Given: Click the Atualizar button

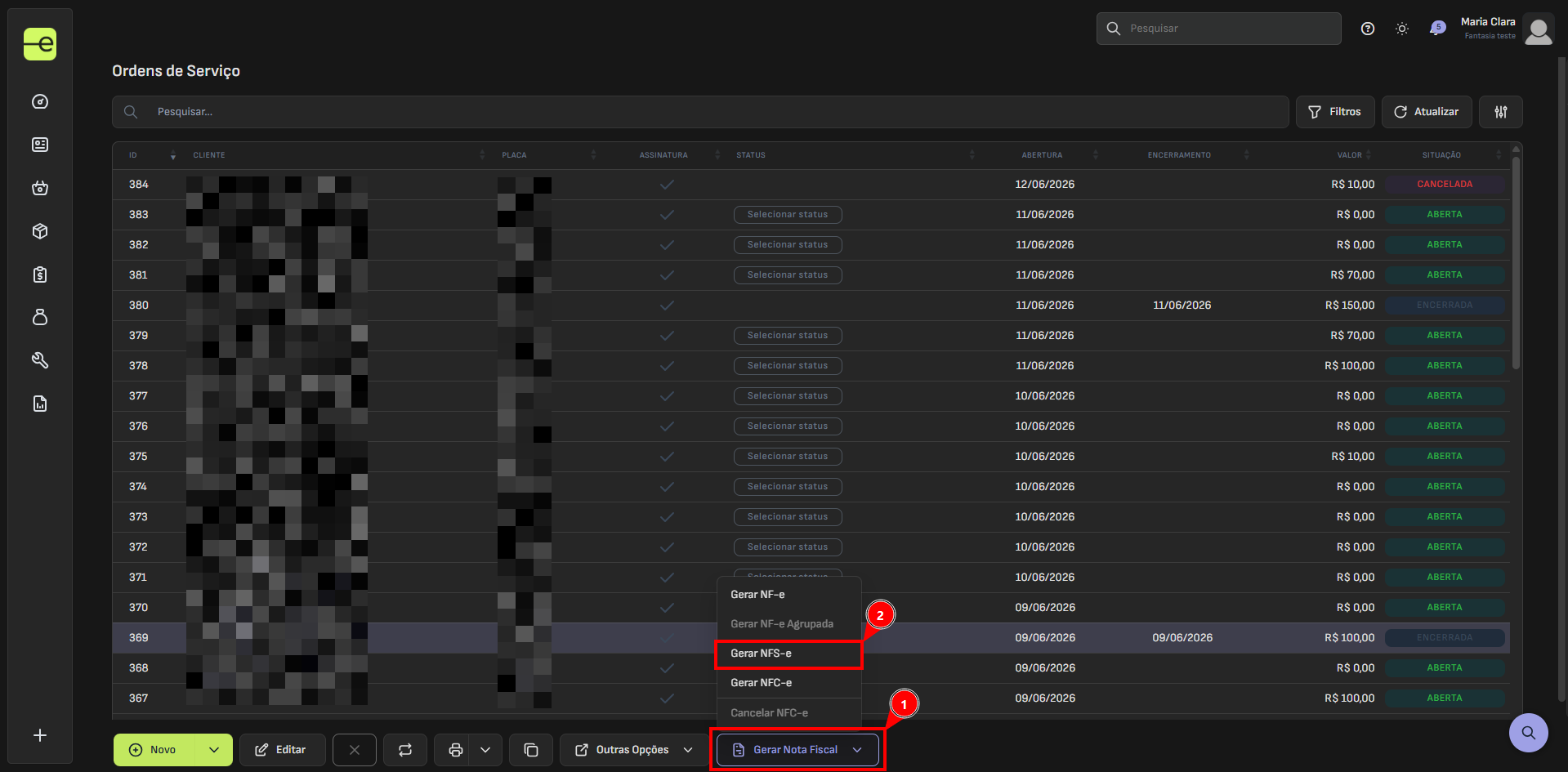Looking at the screenshot, I should 1427,112.
